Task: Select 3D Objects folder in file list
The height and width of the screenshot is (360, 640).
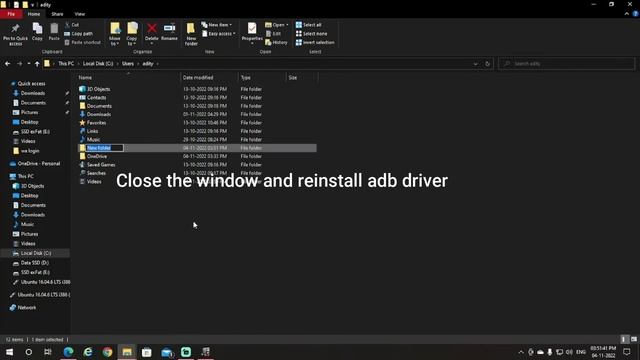Action: click(x=98, y=89)
